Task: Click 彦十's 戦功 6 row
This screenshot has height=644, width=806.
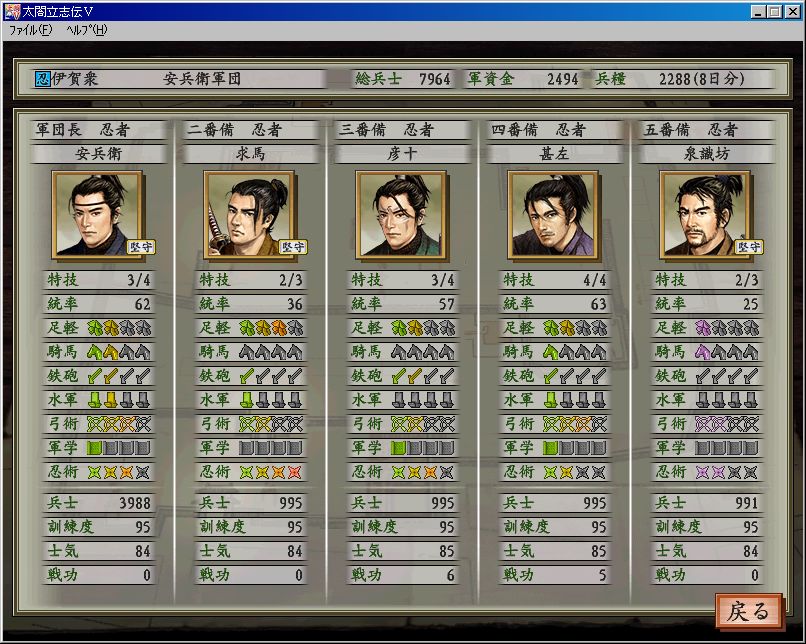Action: [402, 575]
